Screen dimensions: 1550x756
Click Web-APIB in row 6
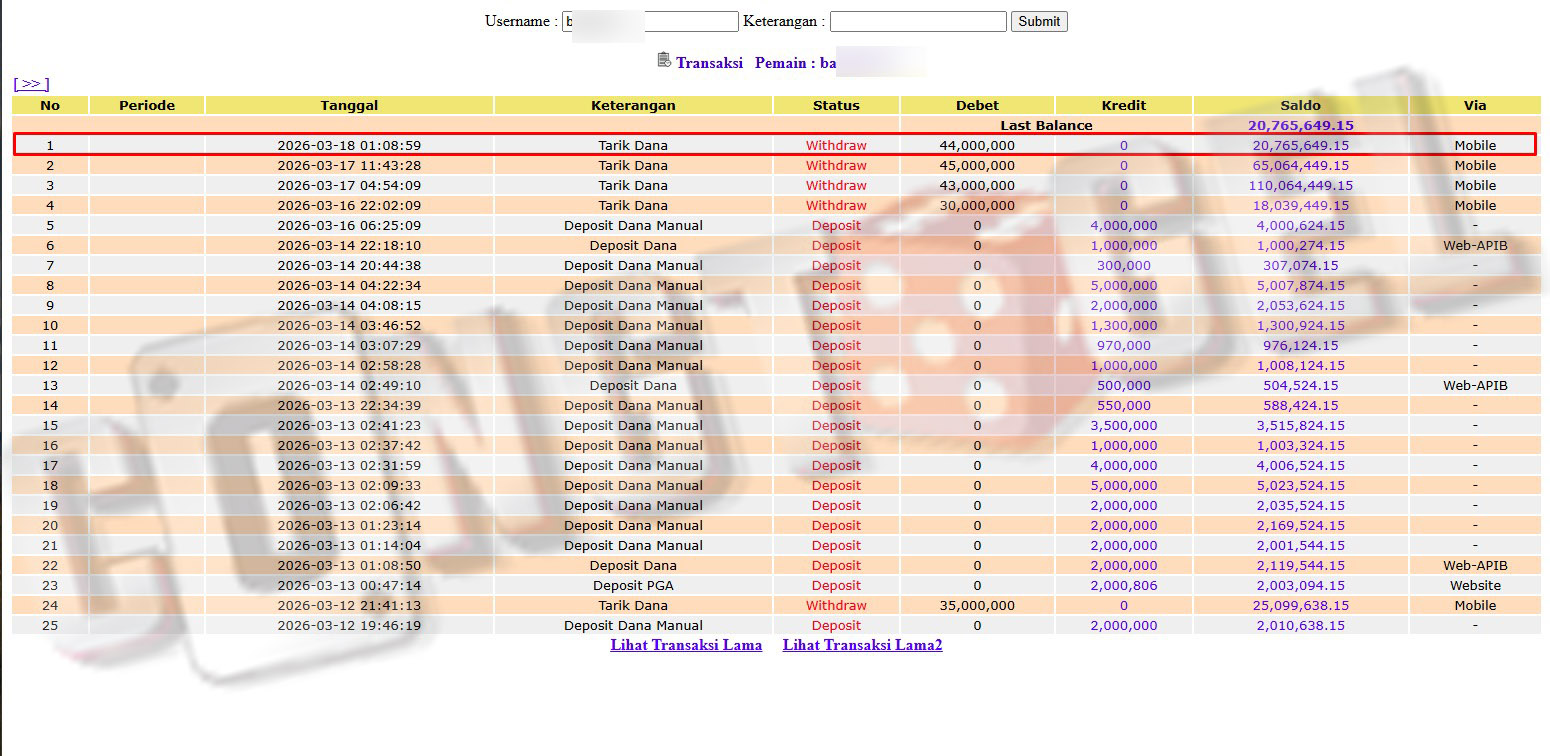tap(1475, 245)
